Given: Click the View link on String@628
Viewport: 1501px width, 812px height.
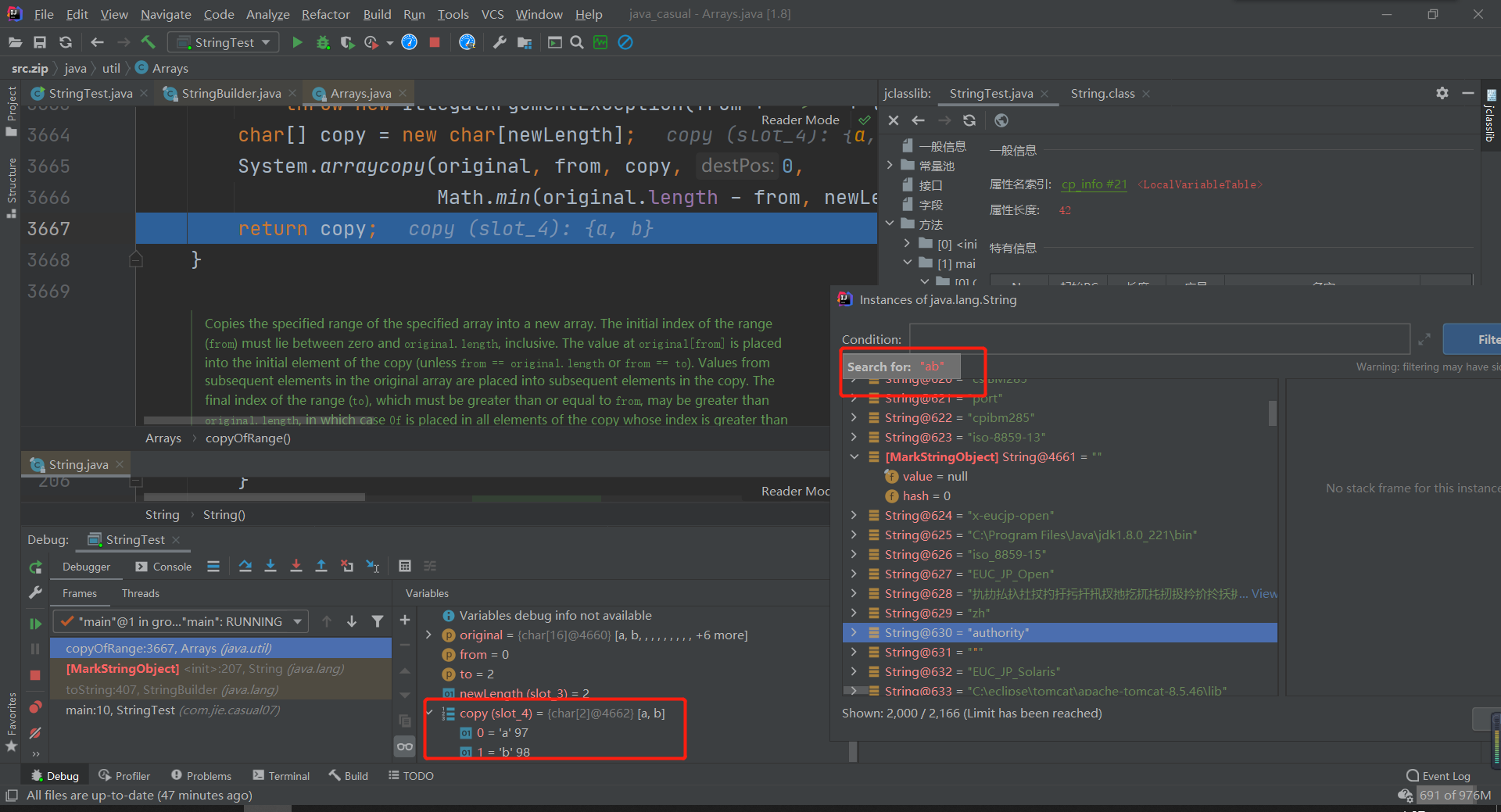Looking at the screenshot, I should [1264, 593].
